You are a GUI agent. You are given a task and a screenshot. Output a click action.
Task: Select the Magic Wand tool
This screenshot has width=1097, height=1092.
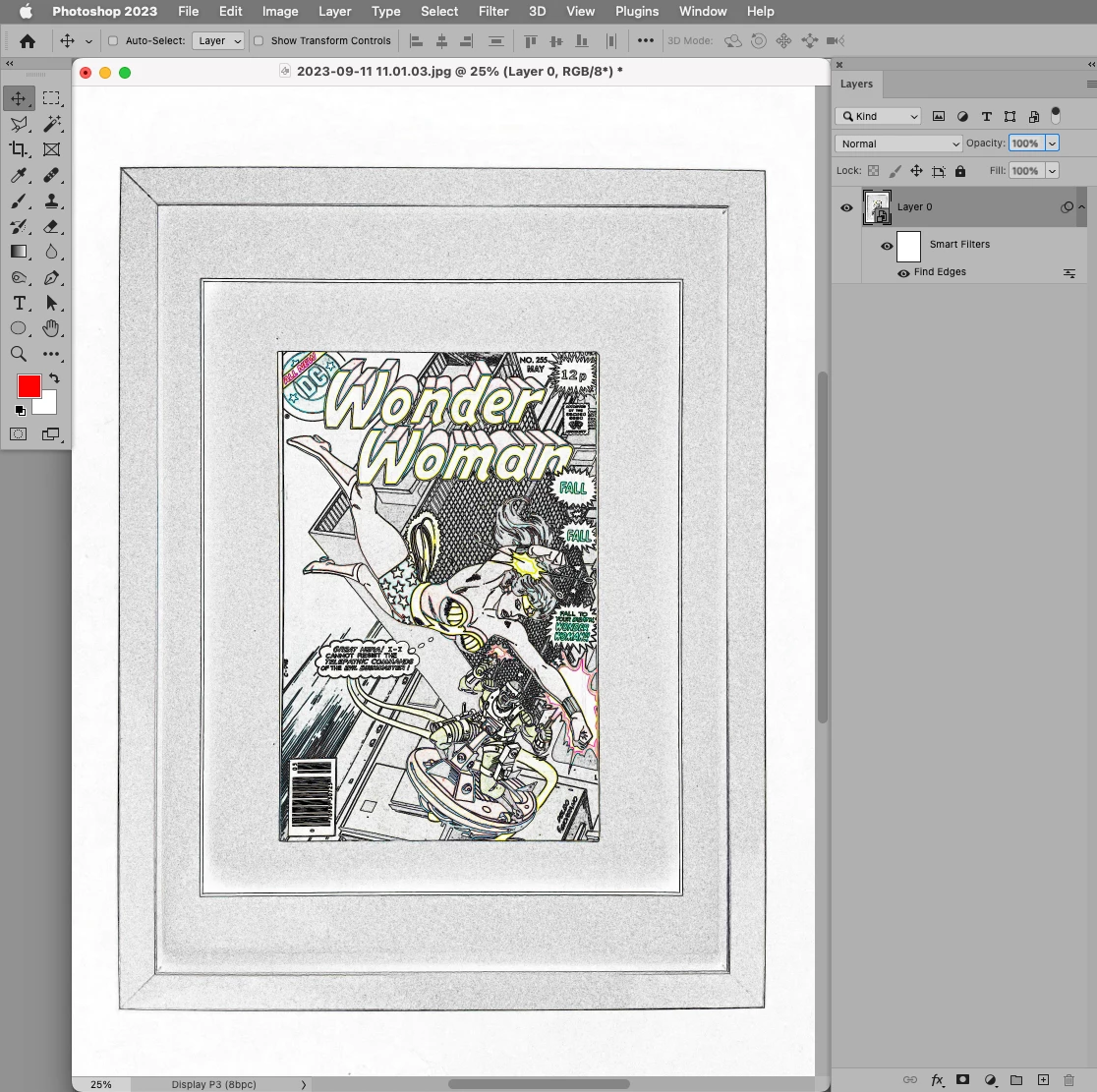tap(51, 125)
